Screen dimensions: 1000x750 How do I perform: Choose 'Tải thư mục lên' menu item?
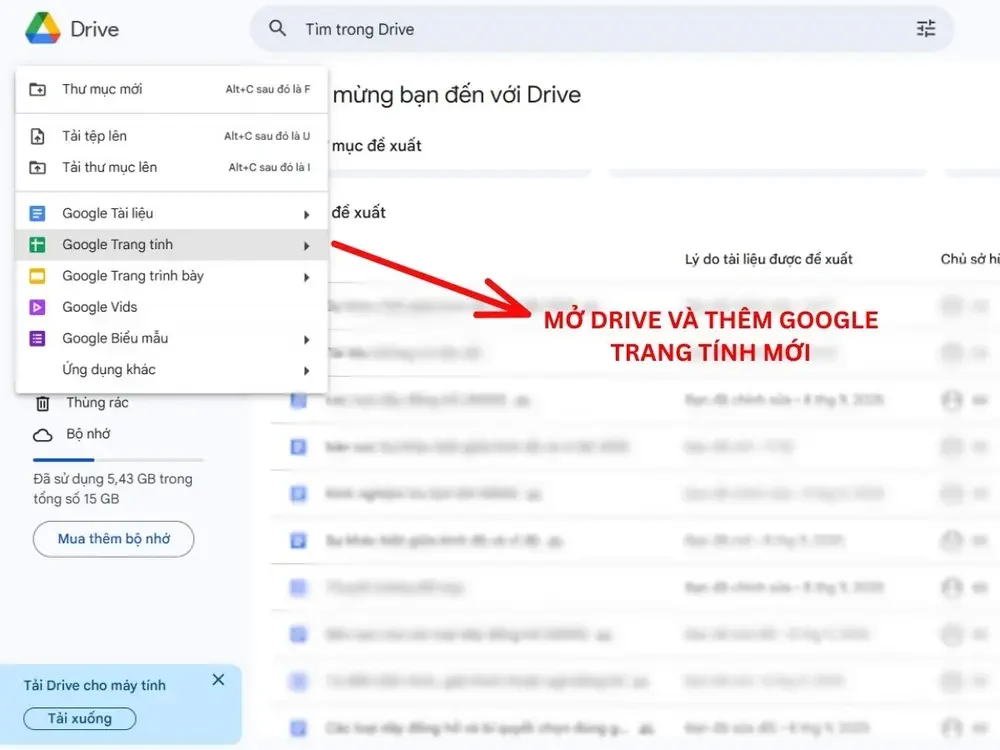(172, 167)
